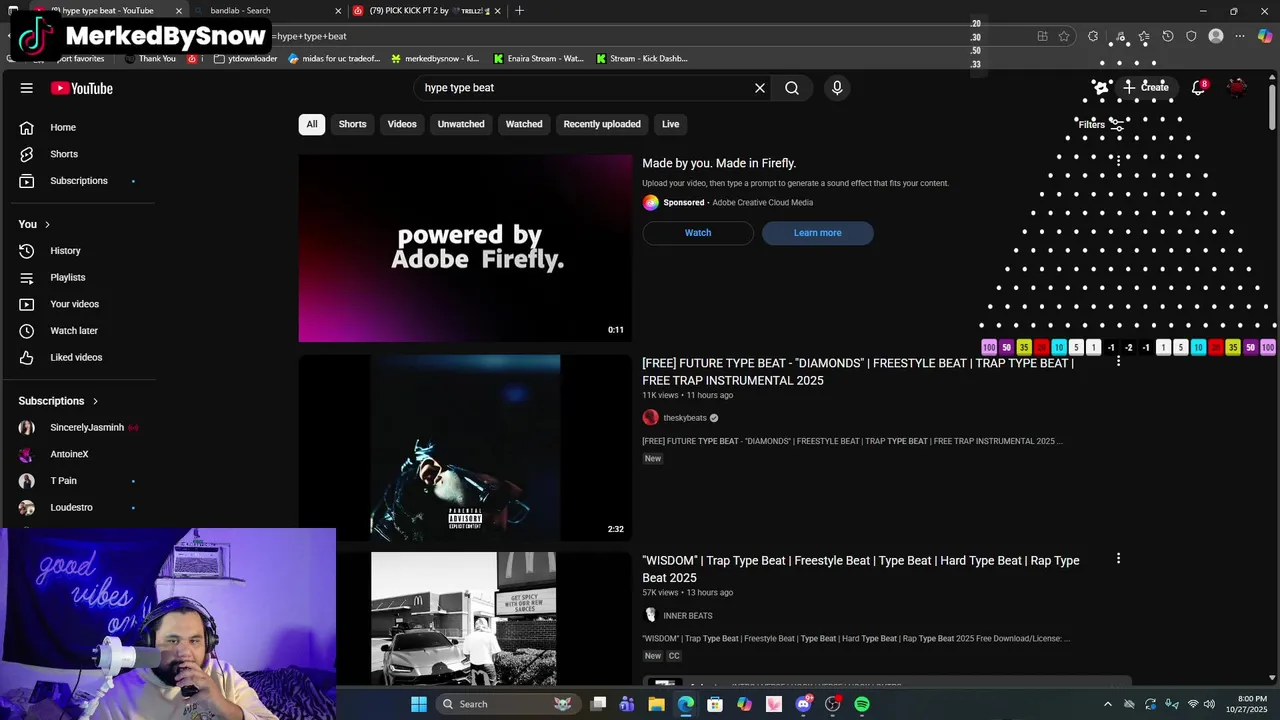
Task: Select the Shorts filter chip
Action: point(353,124)
